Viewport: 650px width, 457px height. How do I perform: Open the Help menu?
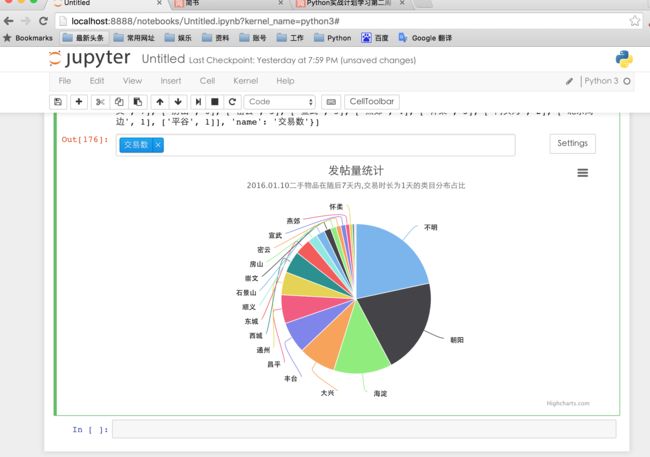pyautogui.click(x=285, y=81)
